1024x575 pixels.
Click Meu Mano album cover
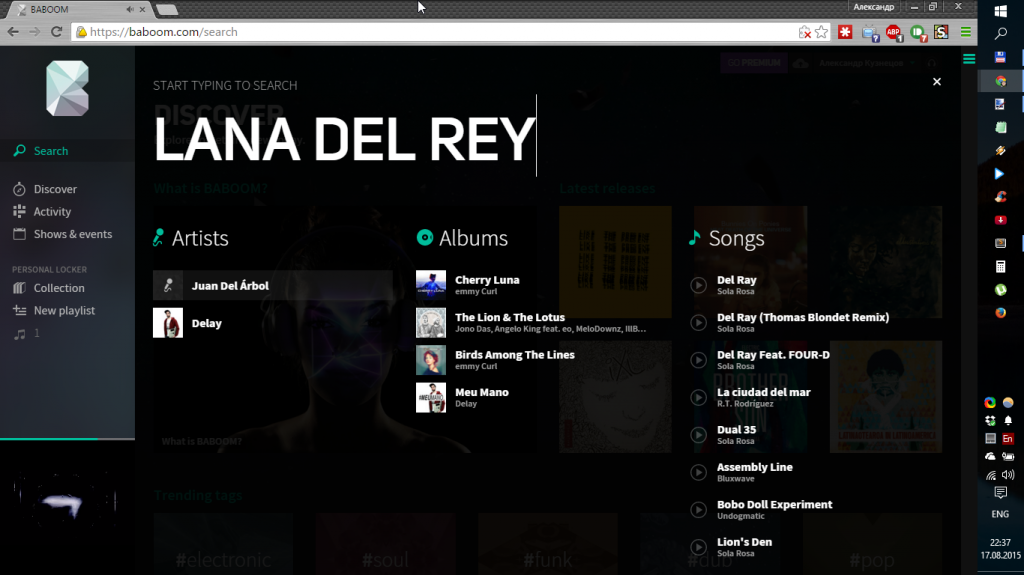(x=431, y=397)
